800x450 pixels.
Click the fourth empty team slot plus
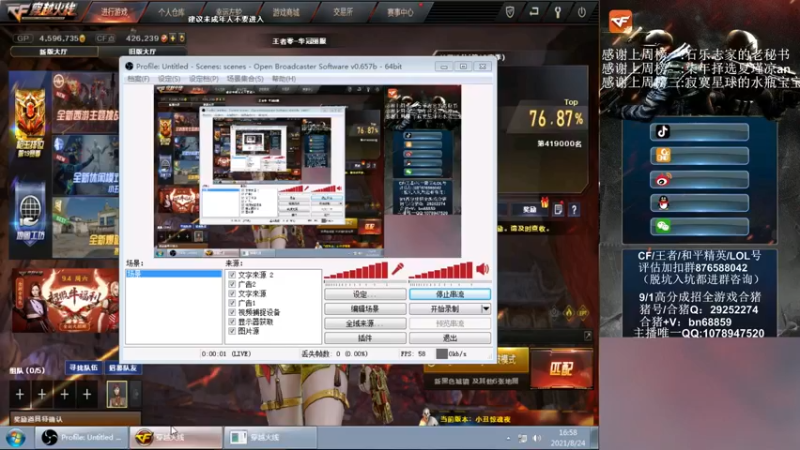tap(87, 394)
